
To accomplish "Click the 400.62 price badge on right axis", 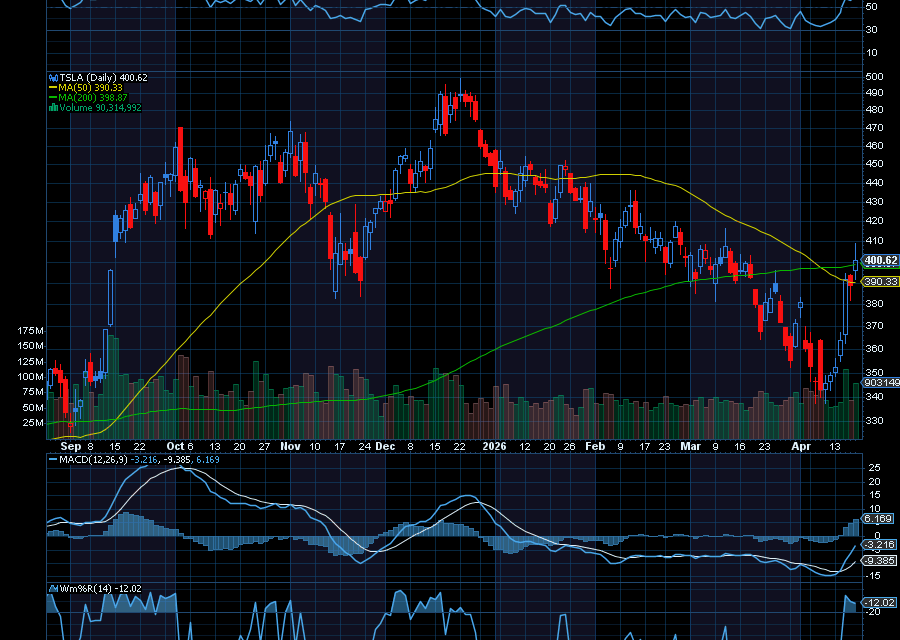I will [x=879, y=261].
